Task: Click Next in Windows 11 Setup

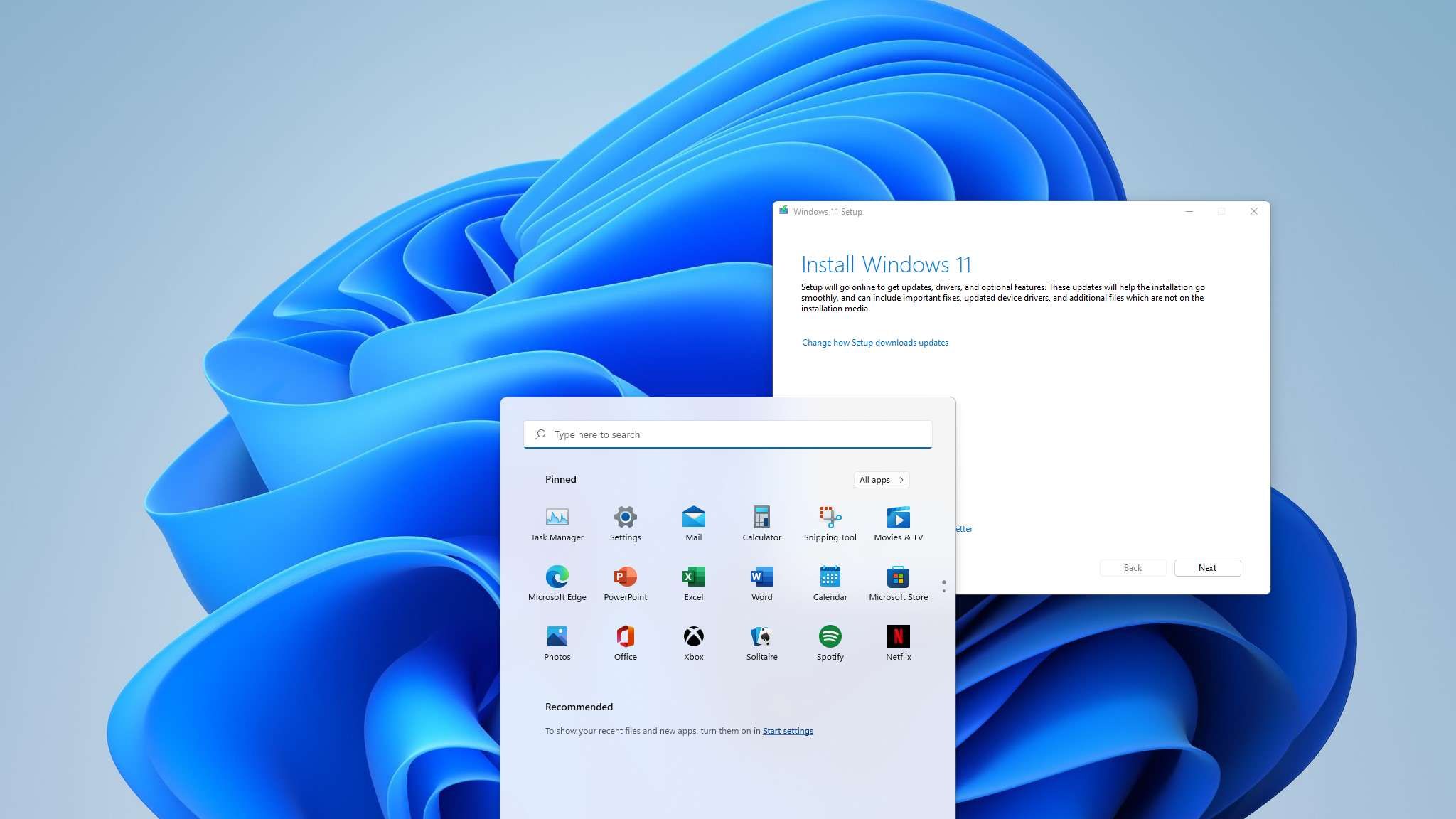Action: (1207, 568)
